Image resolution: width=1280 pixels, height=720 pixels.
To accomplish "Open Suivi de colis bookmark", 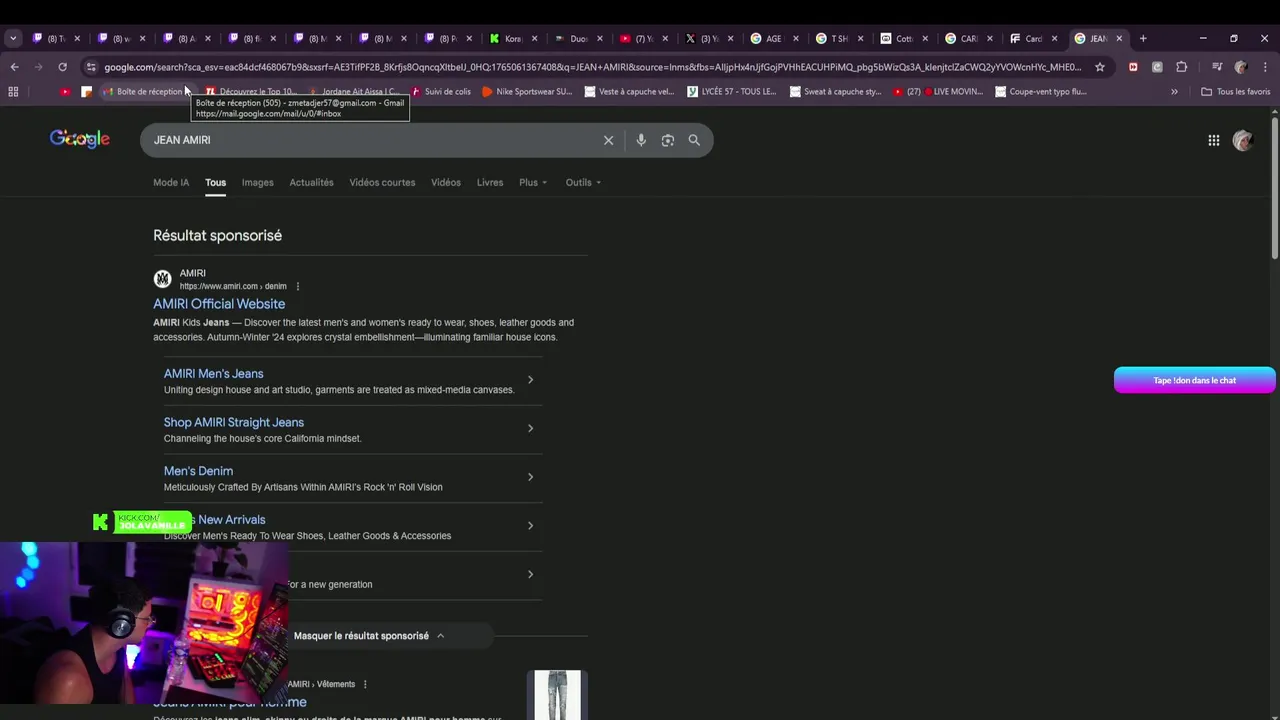I will coord(441,91).
